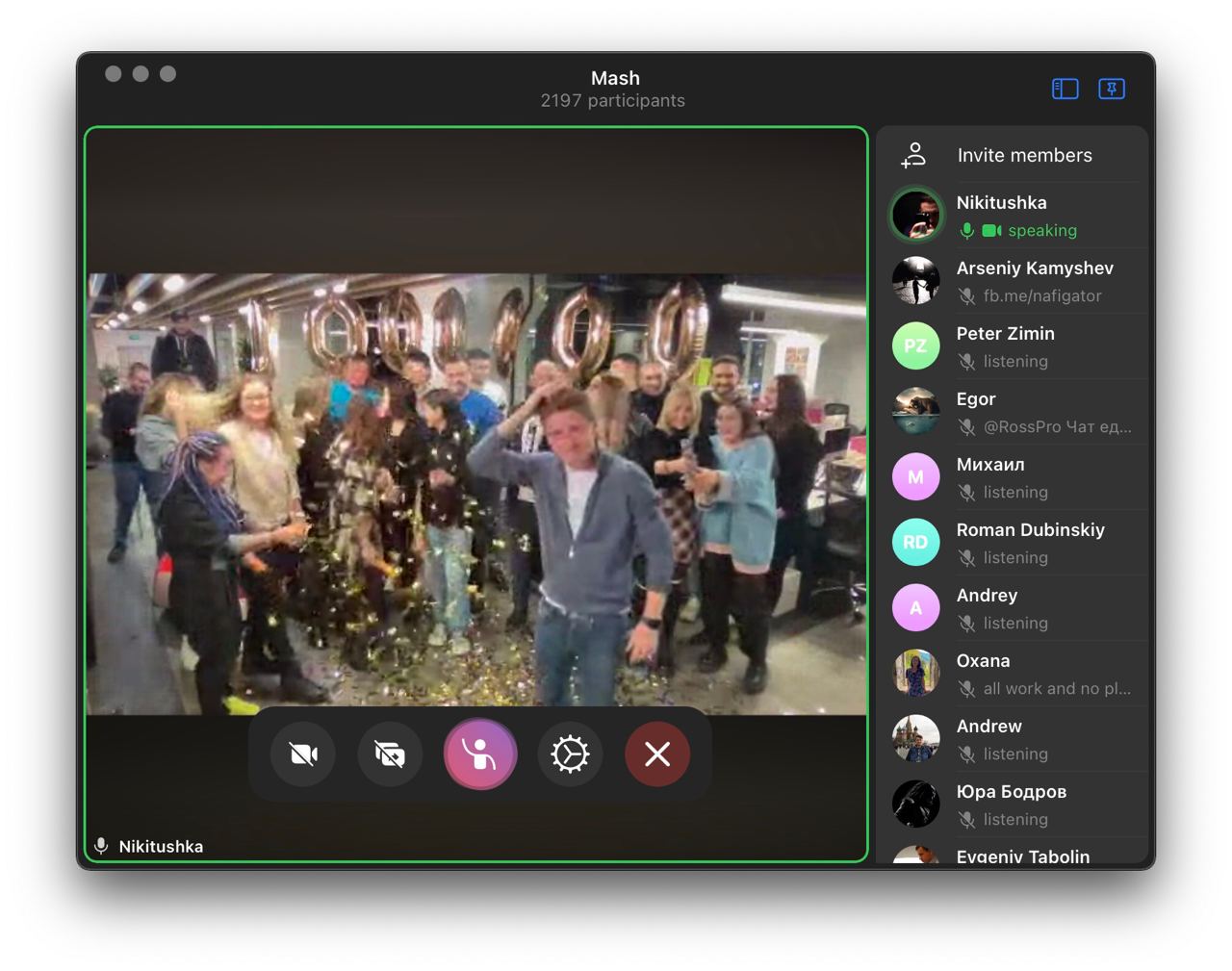Select Andrey participant row
The image size is (1232, 971).
1013,608
